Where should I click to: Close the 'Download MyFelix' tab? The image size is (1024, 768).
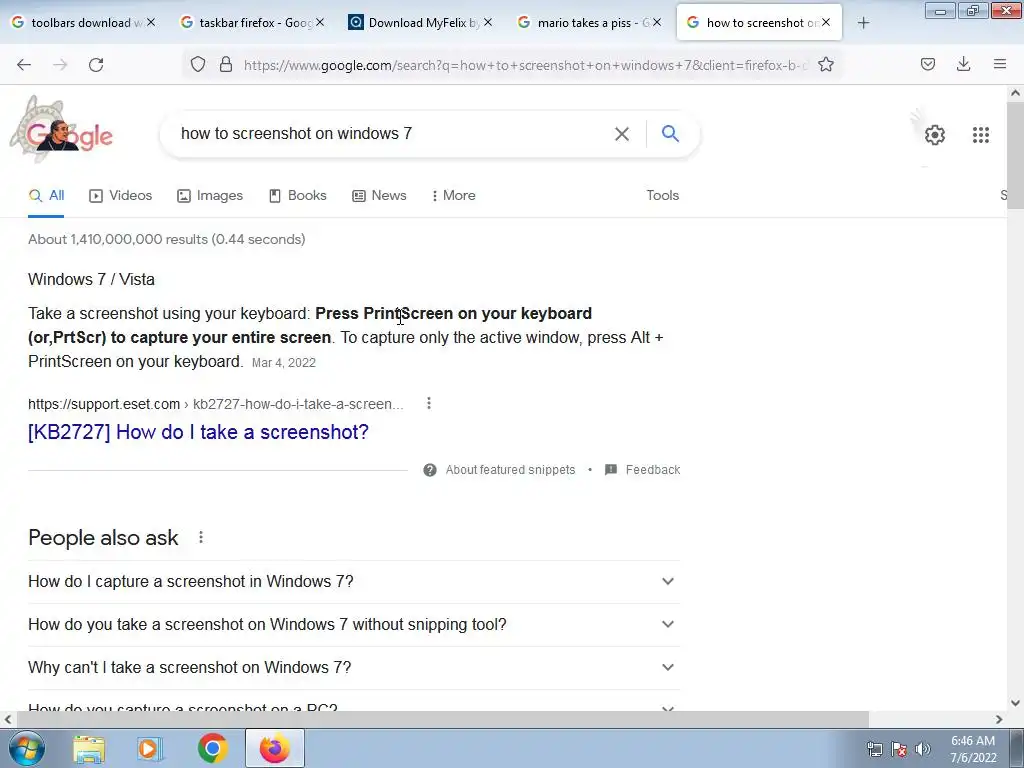point(488,22)
